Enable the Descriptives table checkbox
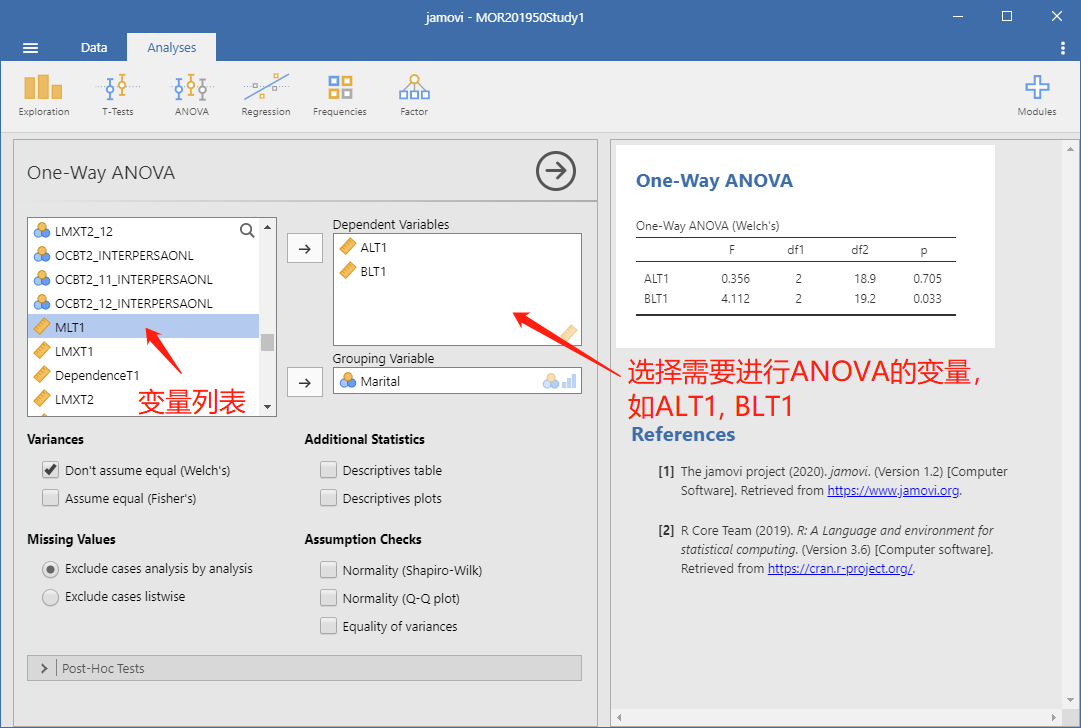 (x=328, y=470)
